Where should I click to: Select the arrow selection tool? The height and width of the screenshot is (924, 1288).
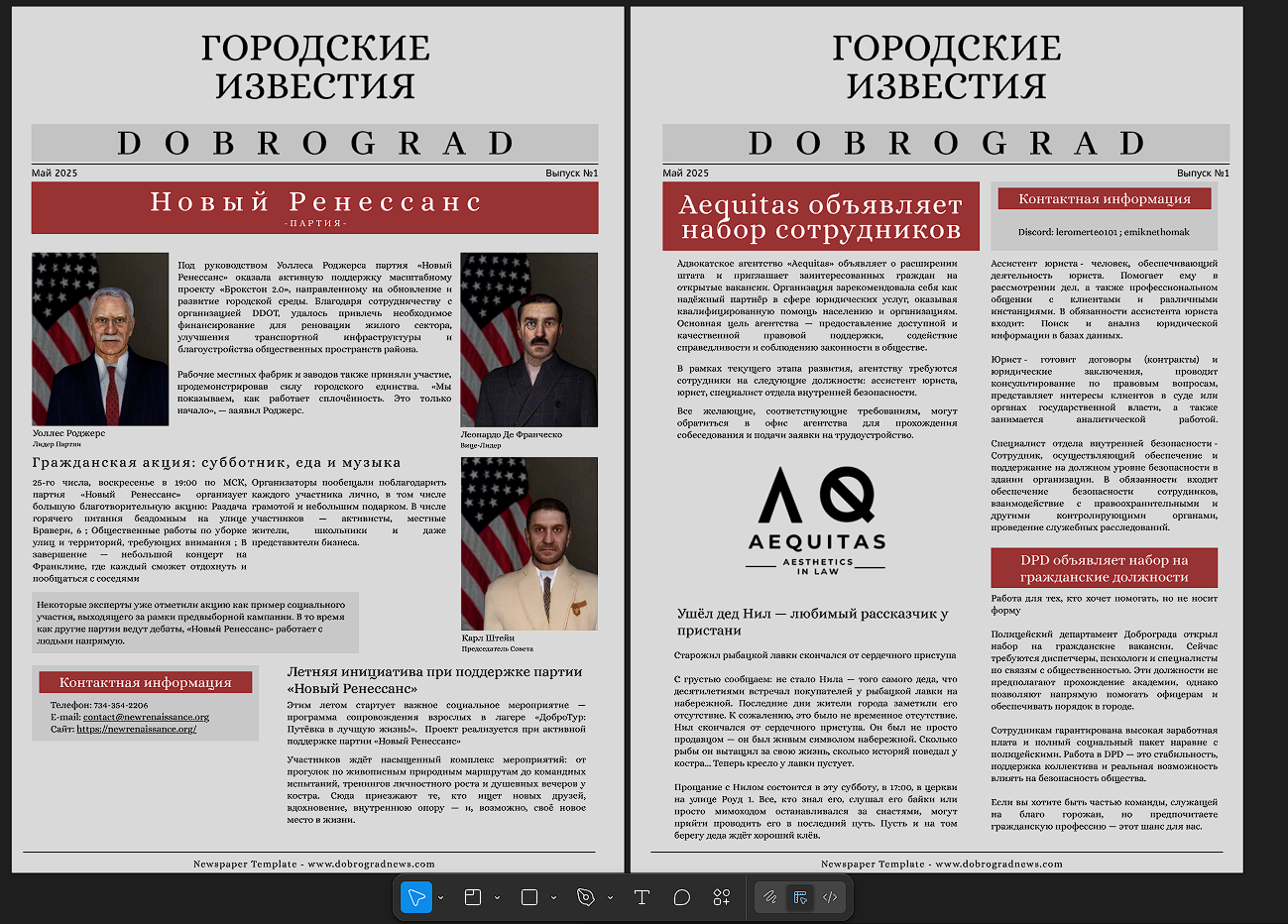click(416, 897)
